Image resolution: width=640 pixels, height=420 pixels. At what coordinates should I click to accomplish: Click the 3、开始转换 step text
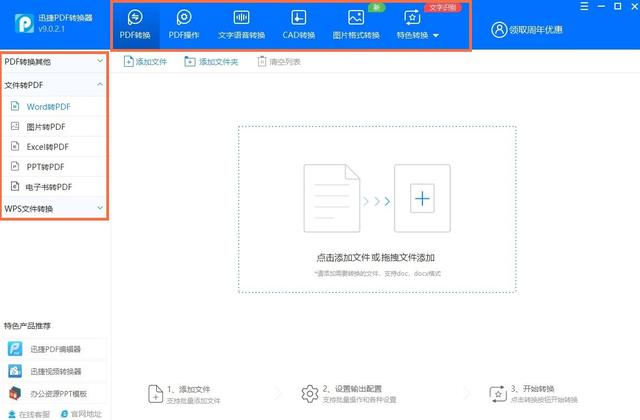click(x=533, y=389)
